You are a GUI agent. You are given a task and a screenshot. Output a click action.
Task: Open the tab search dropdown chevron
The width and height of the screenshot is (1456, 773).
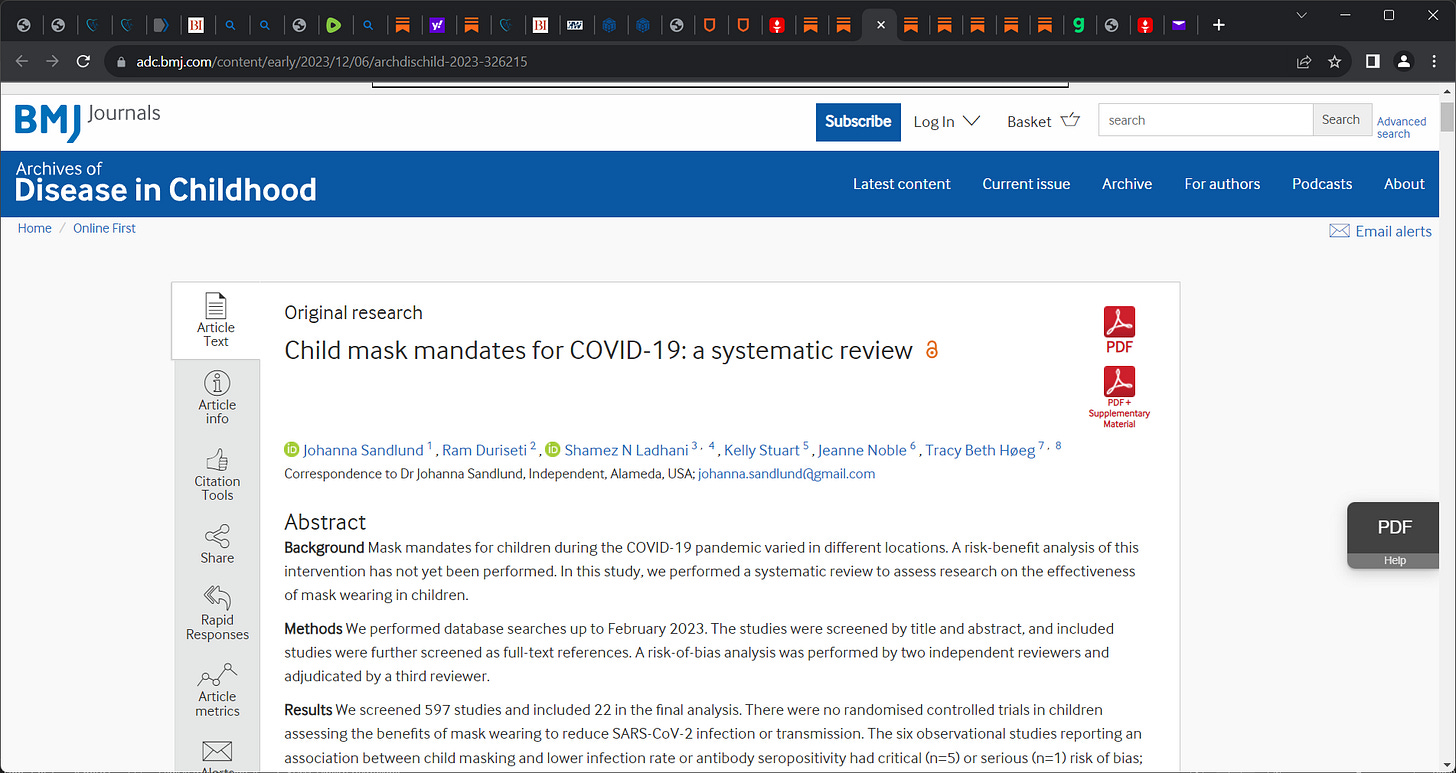click(1301, 15)
